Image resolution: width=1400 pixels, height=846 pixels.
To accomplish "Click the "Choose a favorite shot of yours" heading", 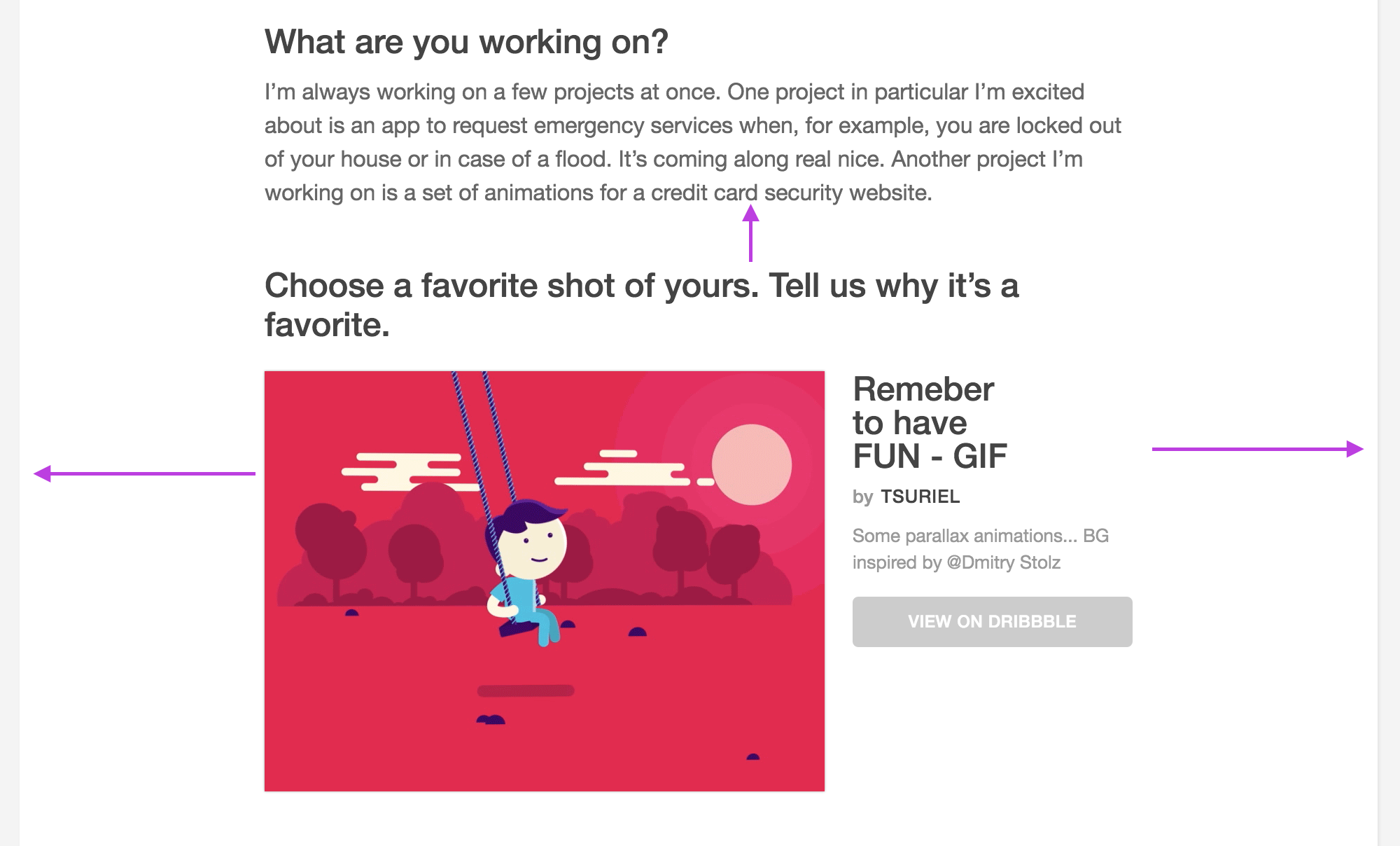I will [641, 305].
